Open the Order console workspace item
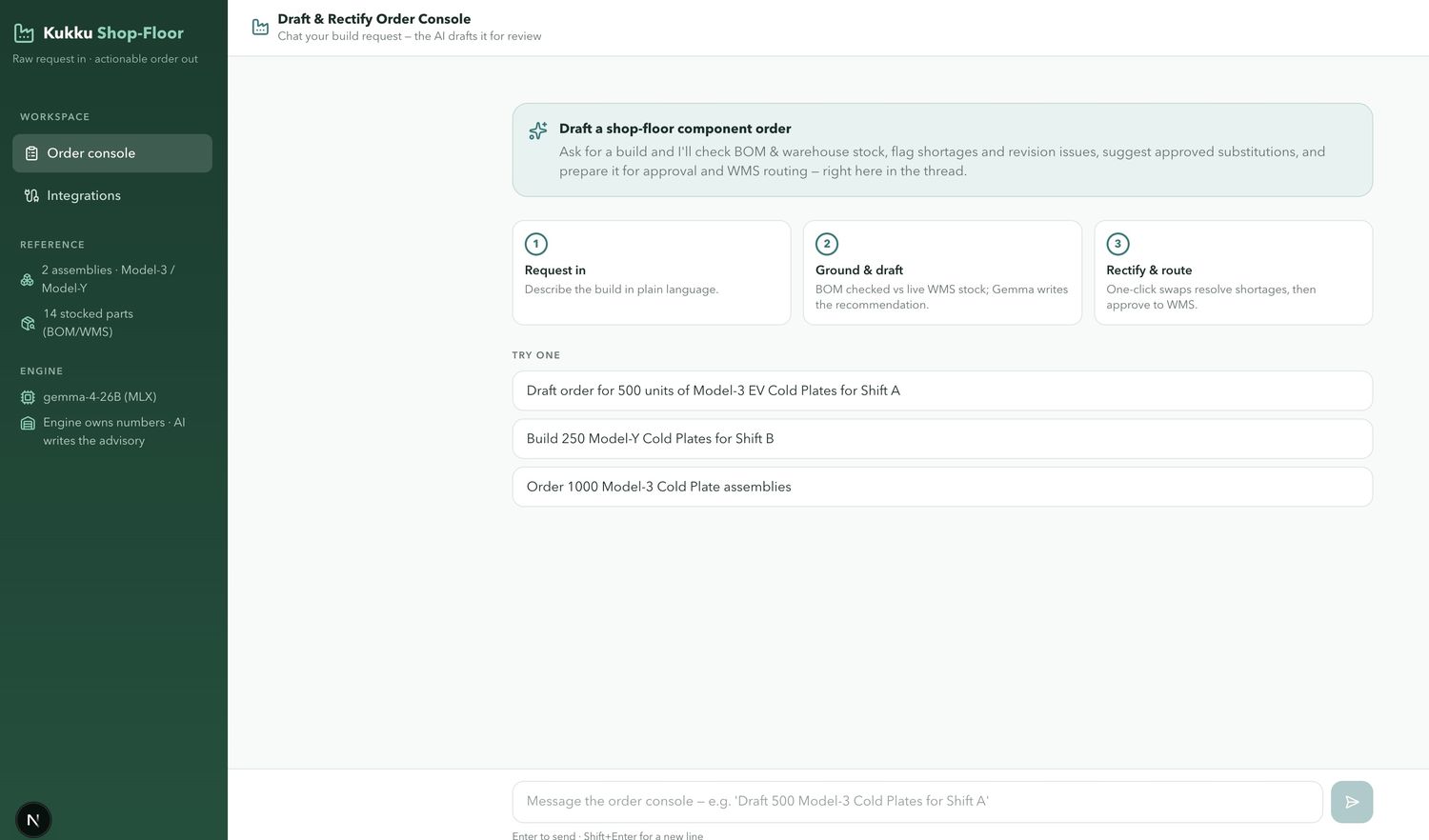 [112, 153]
